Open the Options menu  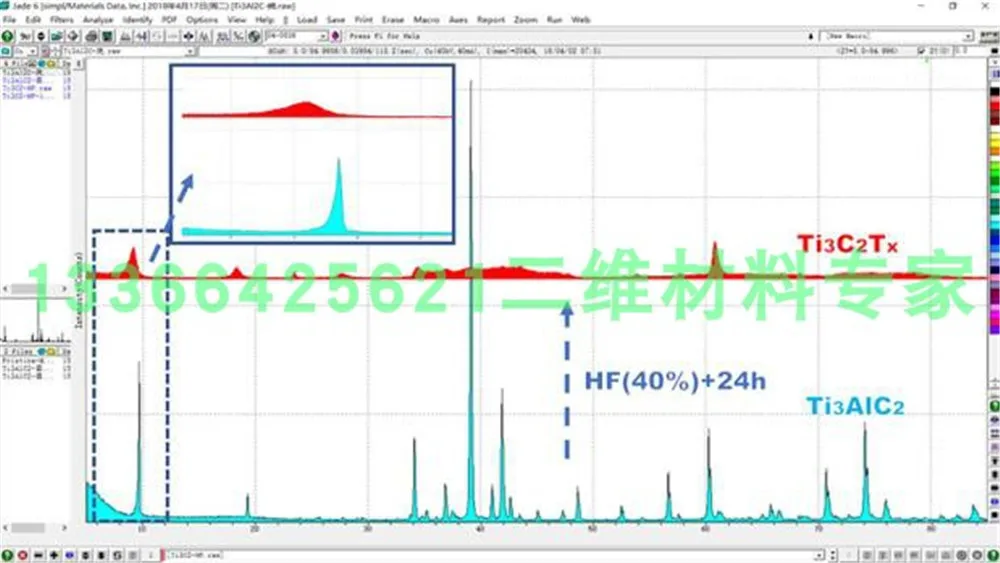(x=202, y=20)
